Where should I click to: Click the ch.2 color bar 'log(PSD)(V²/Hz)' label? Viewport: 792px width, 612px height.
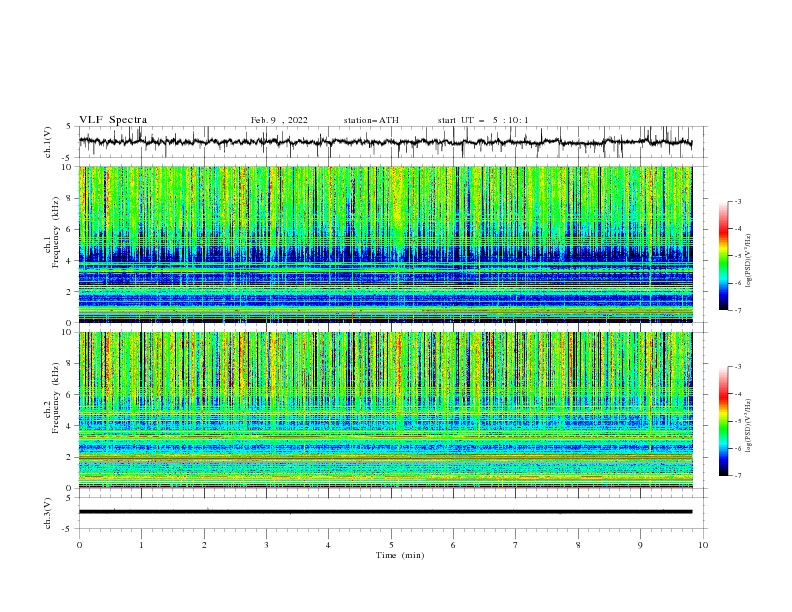coord(749,426)
